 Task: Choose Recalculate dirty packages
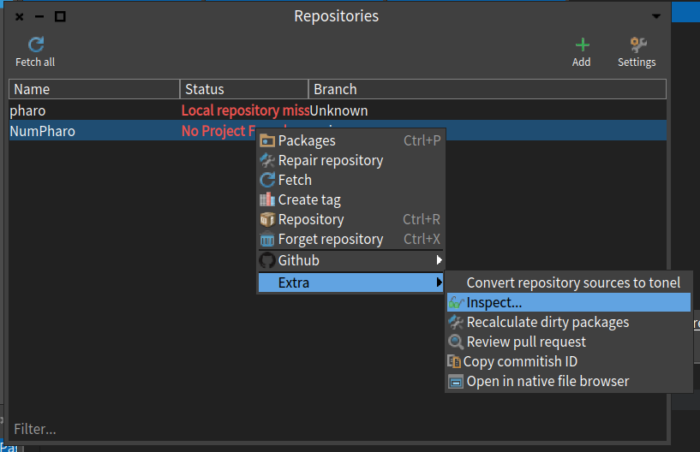click(569, 322)
